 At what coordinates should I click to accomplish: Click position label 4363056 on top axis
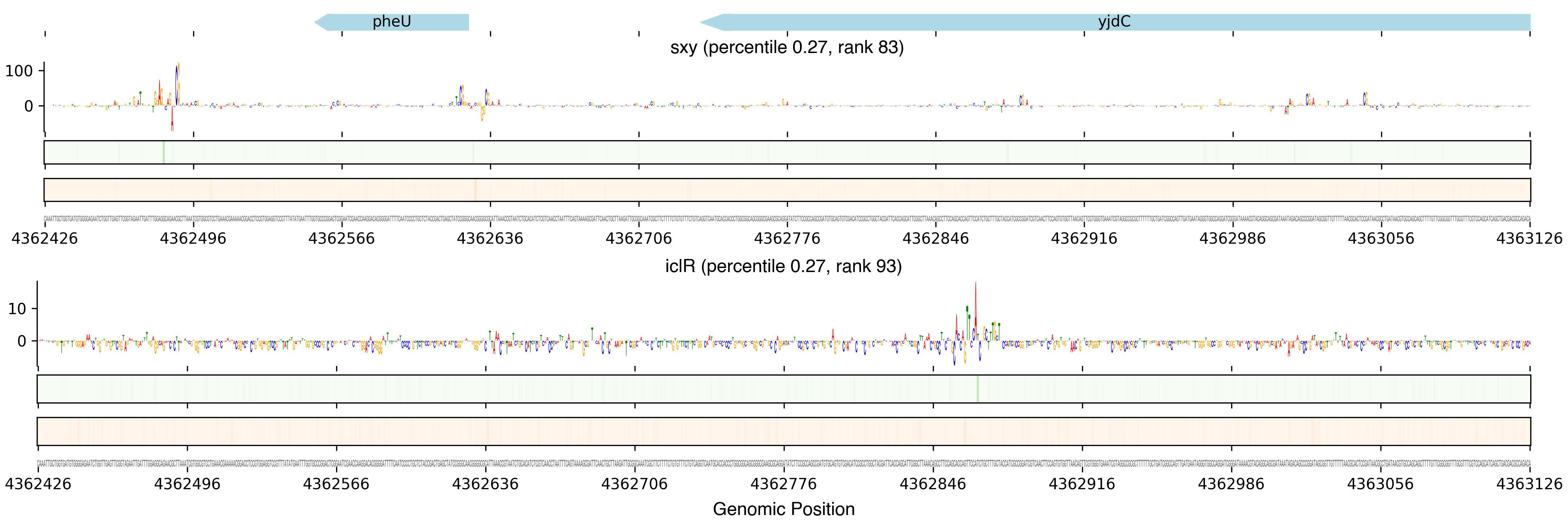[1380, 239]
